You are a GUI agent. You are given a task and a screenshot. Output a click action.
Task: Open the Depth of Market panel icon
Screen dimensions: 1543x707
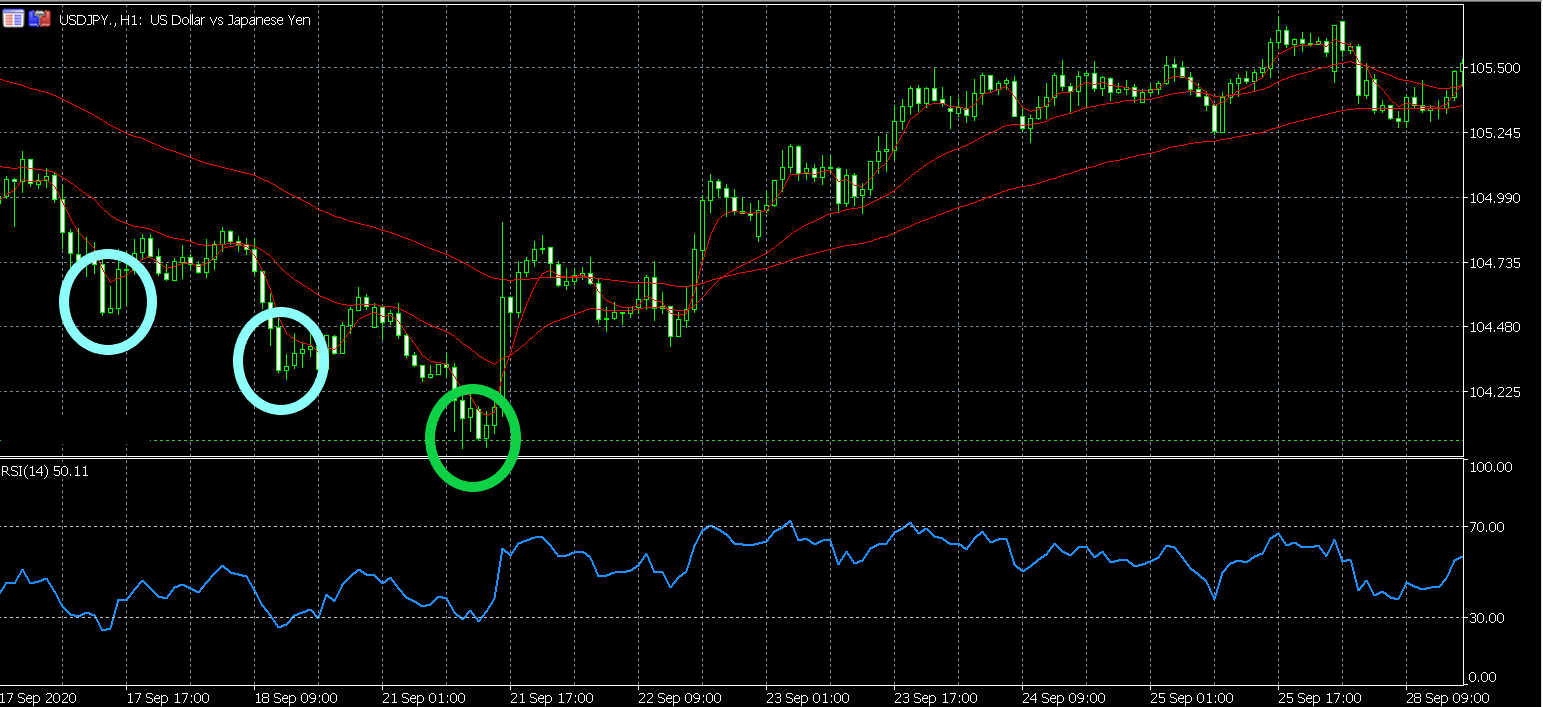click(x=14, y=18)
